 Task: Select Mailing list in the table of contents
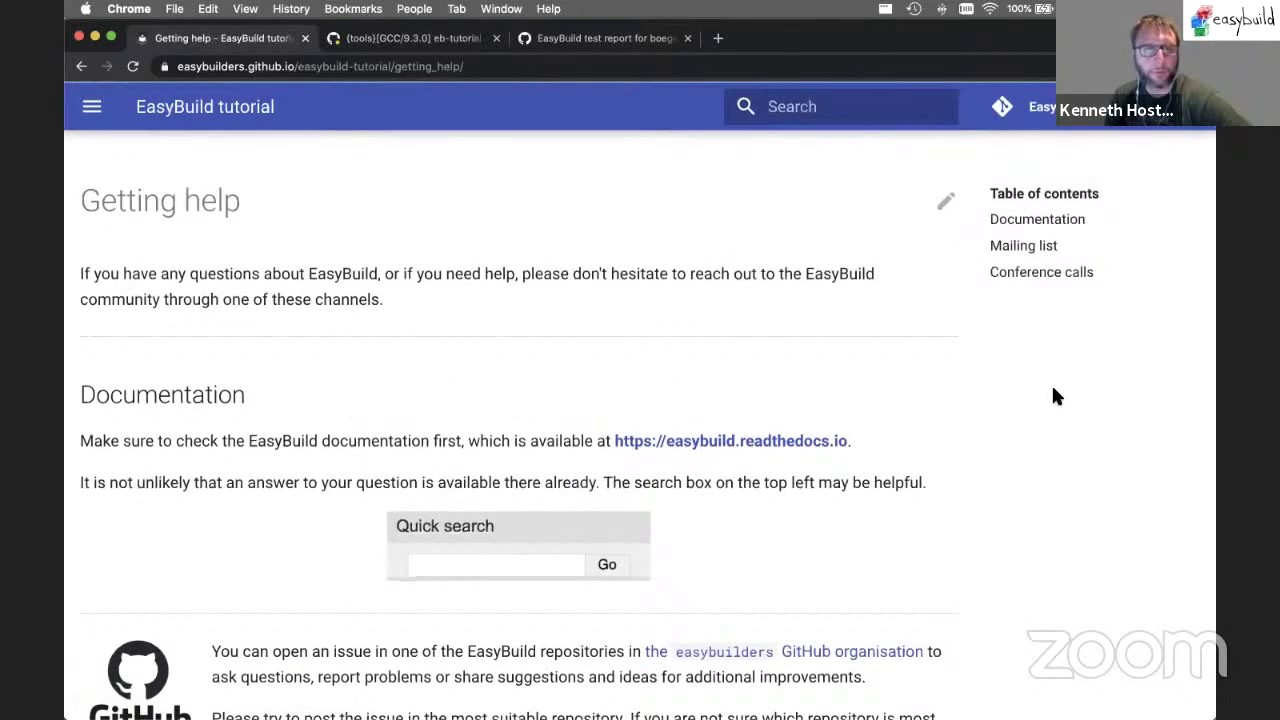tap(1023, 245)
